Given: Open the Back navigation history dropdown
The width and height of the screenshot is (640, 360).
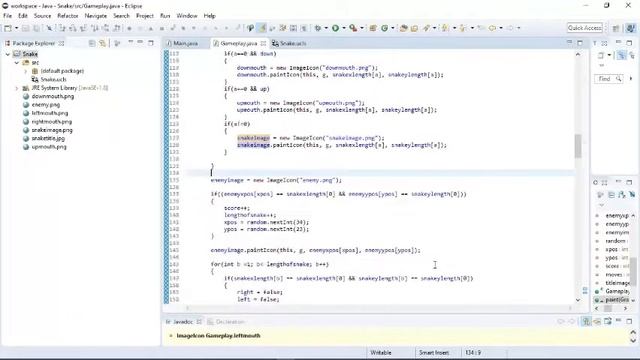Looking at the screenshot, I should [x=500, y=28].
